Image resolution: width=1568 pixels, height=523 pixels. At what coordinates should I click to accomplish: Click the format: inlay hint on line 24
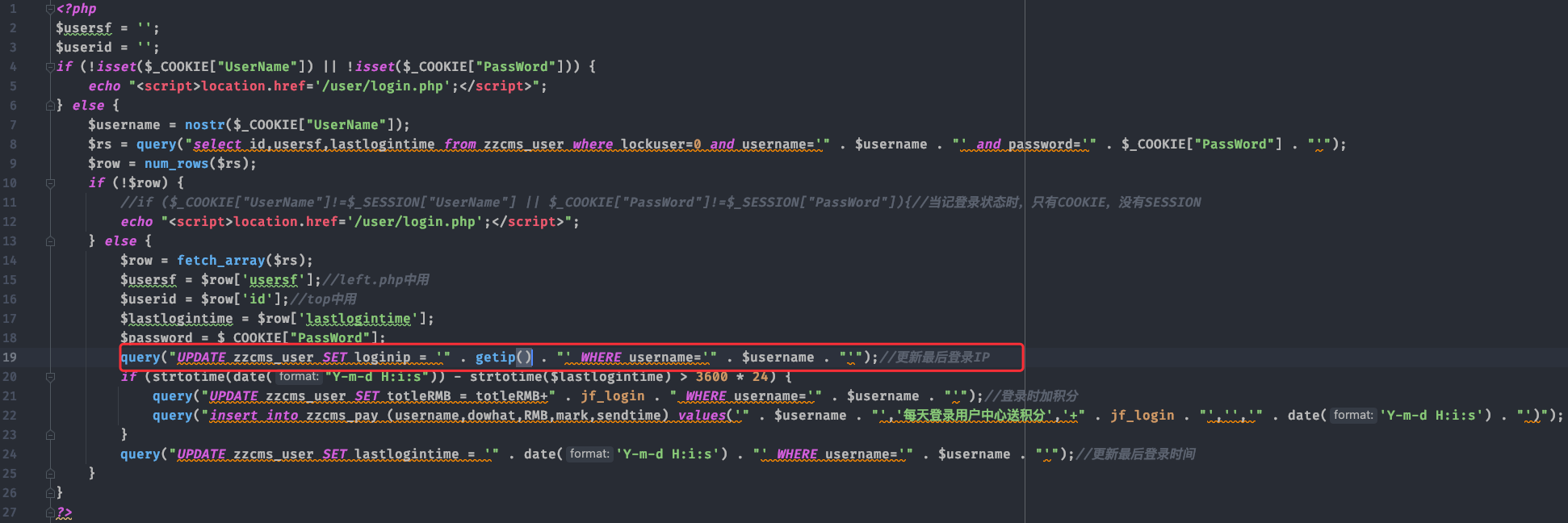[x=589, y=454]
